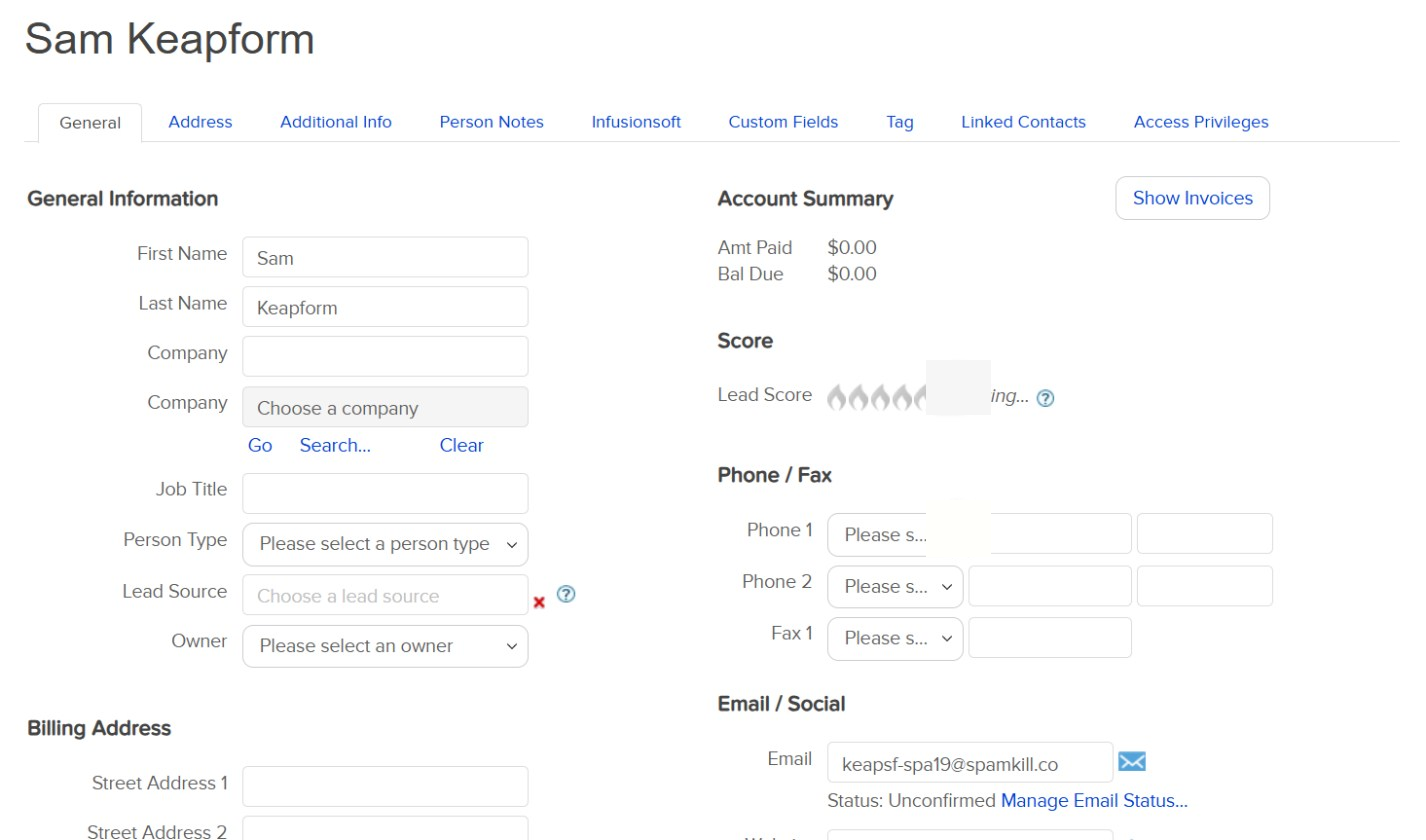Click the Score section heading

(x=745, y=341)
